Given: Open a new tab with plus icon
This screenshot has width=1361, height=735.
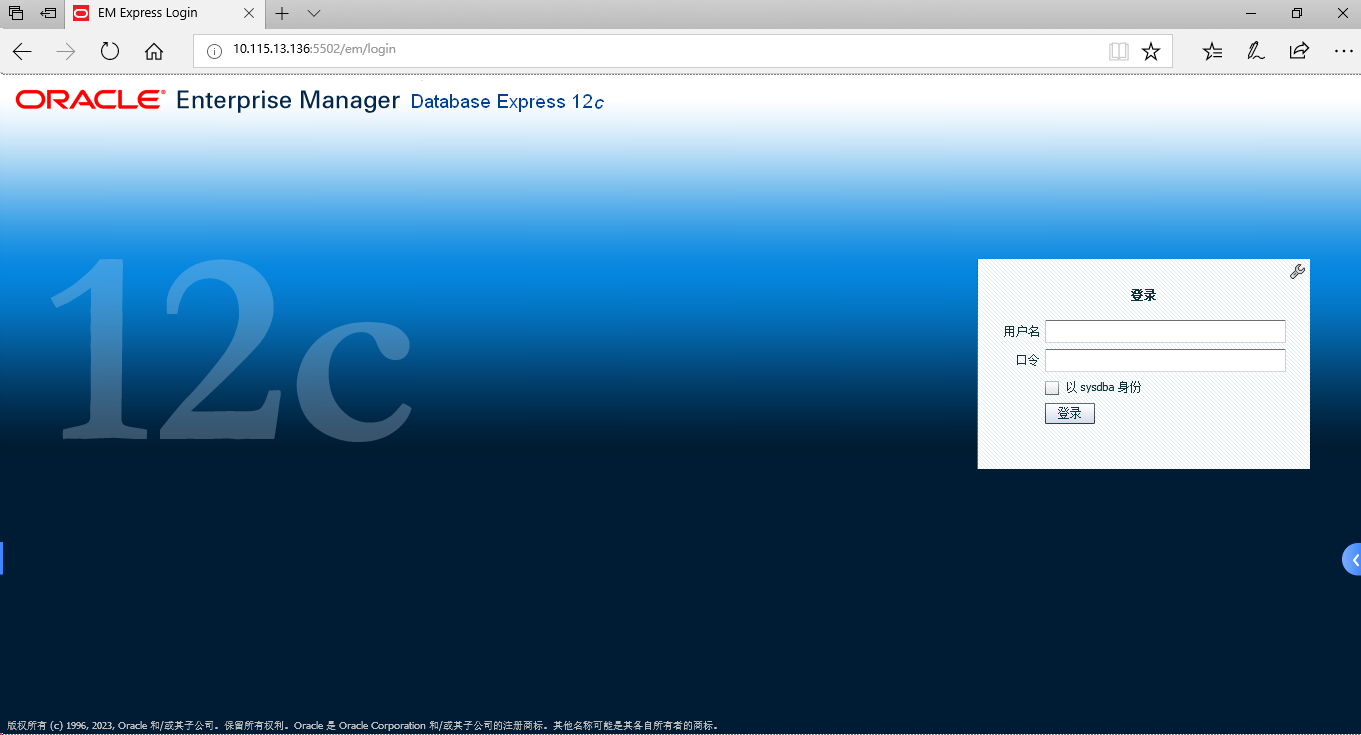Looking at the screenshot, I should (x=282, y=14).
